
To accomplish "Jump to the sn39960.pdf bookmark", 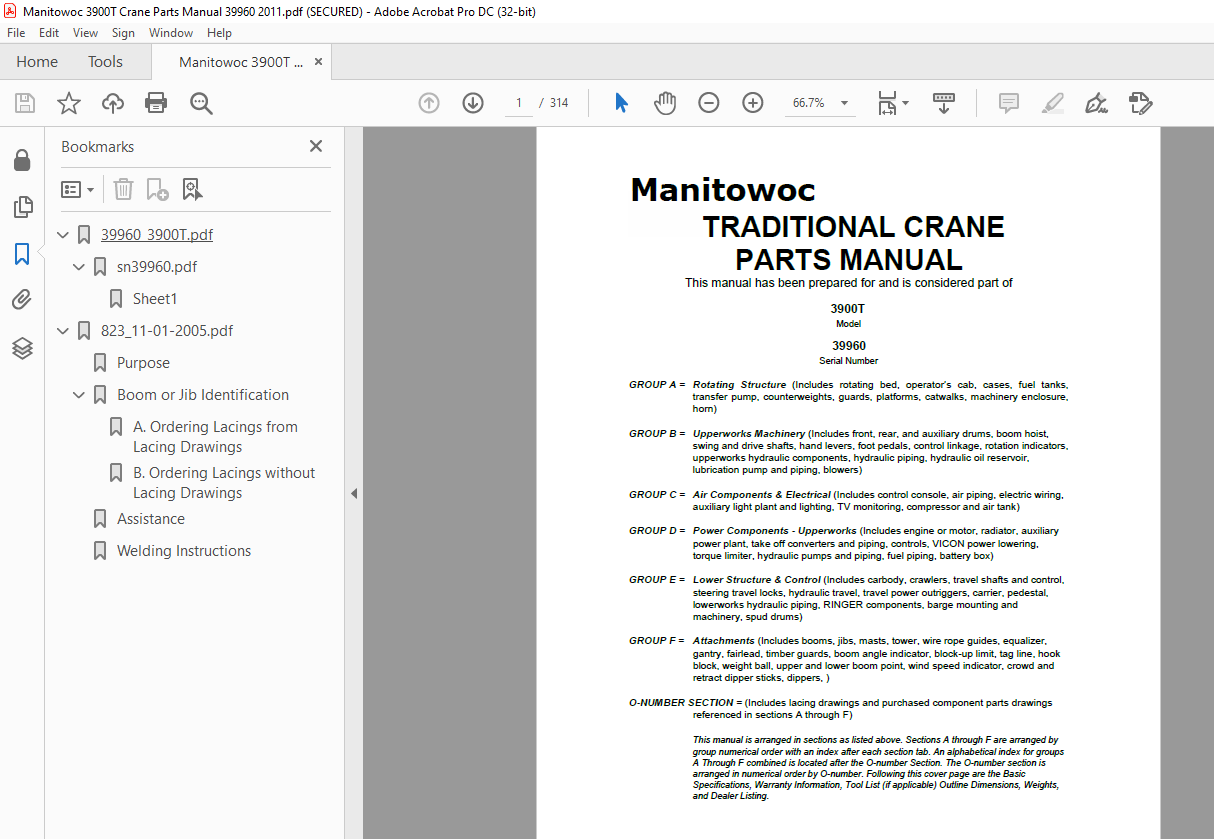I will tap(157, 267).
